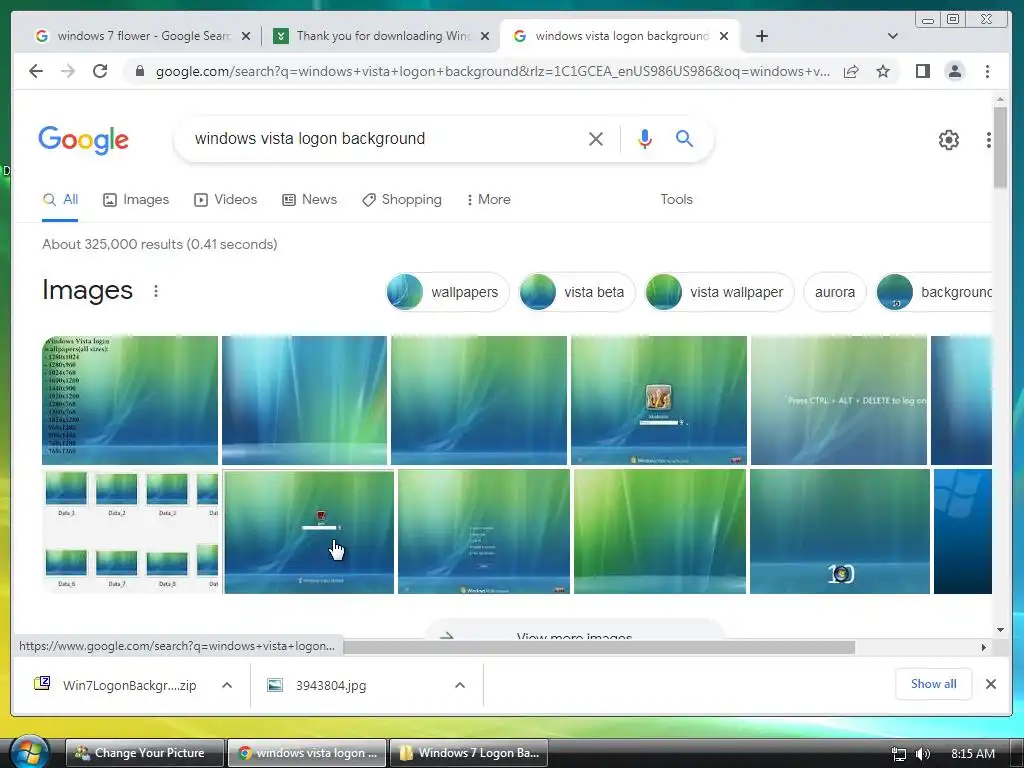
Task: Close the Thank you for downloading tab
Action: (485, 36)
